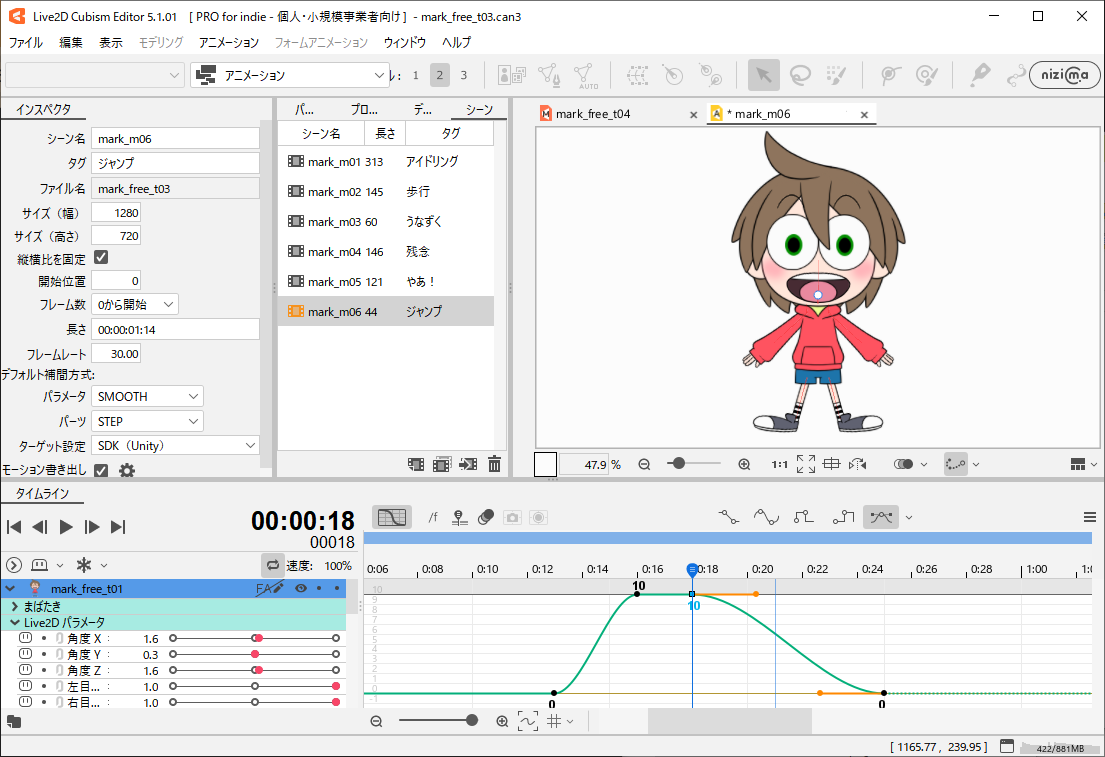Select the arrow selection tool
Screen dimensions: 1105x757
click(x=764, y=75)
